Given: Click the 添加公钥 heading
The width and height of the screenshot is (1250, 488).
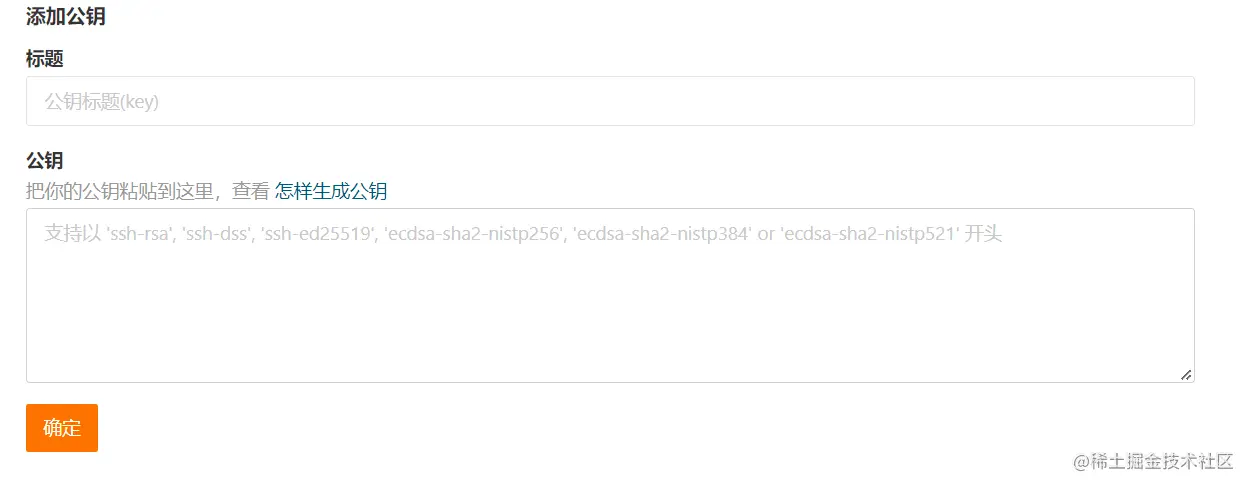Looking at the screenshot, I should click(x=66, y=16).
